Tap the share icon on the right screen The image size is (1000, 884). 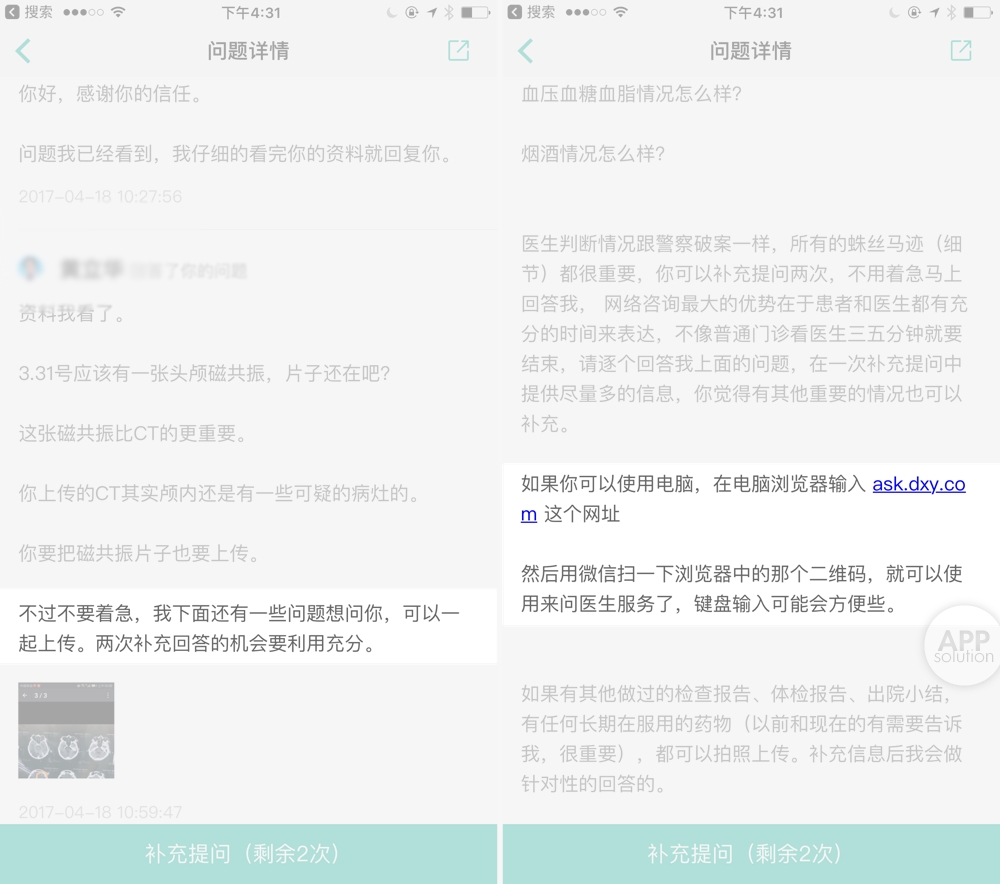(958, 51)
